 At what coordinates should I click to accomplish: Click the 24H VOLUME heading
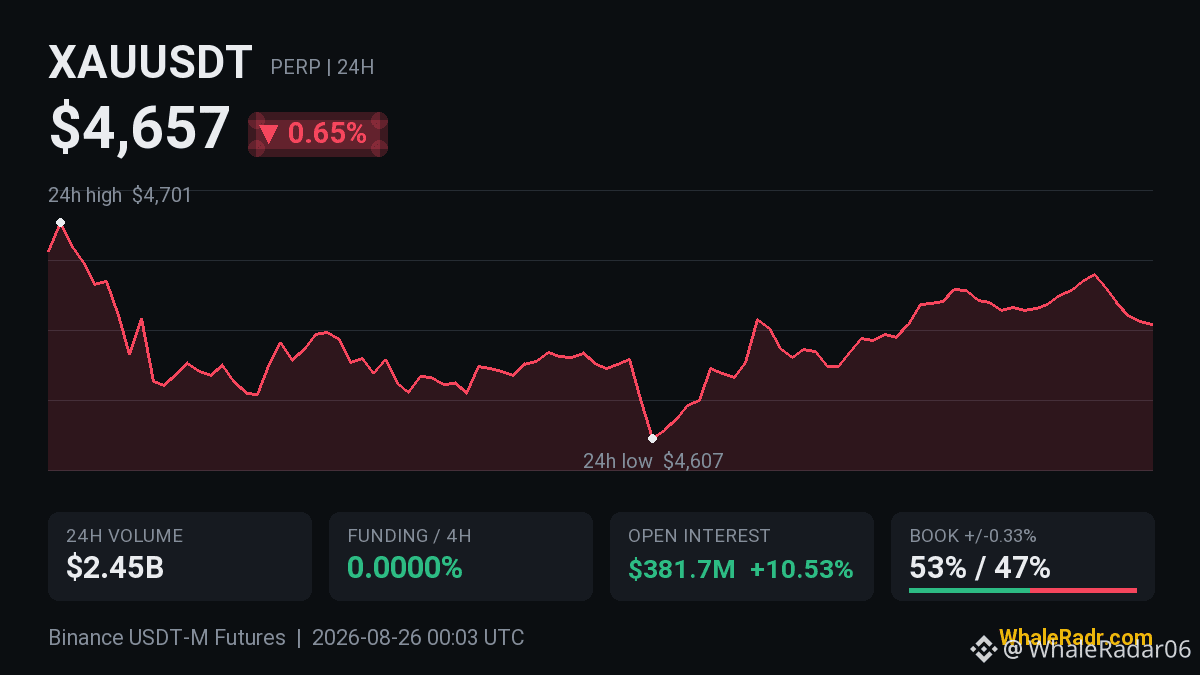(x=124, y=536)
